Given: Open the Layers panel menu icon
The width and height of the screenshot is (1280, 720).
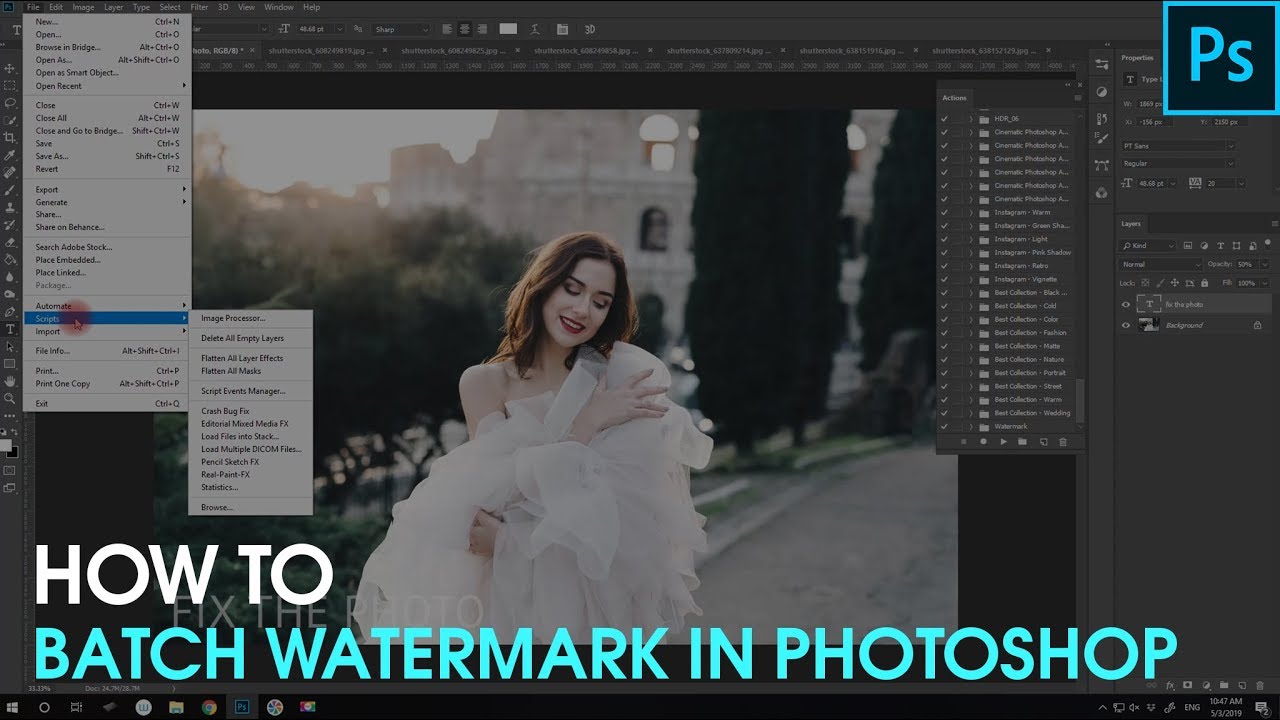Looking at the screenshot, I should pyautogui.click(x=1273, y=224).
